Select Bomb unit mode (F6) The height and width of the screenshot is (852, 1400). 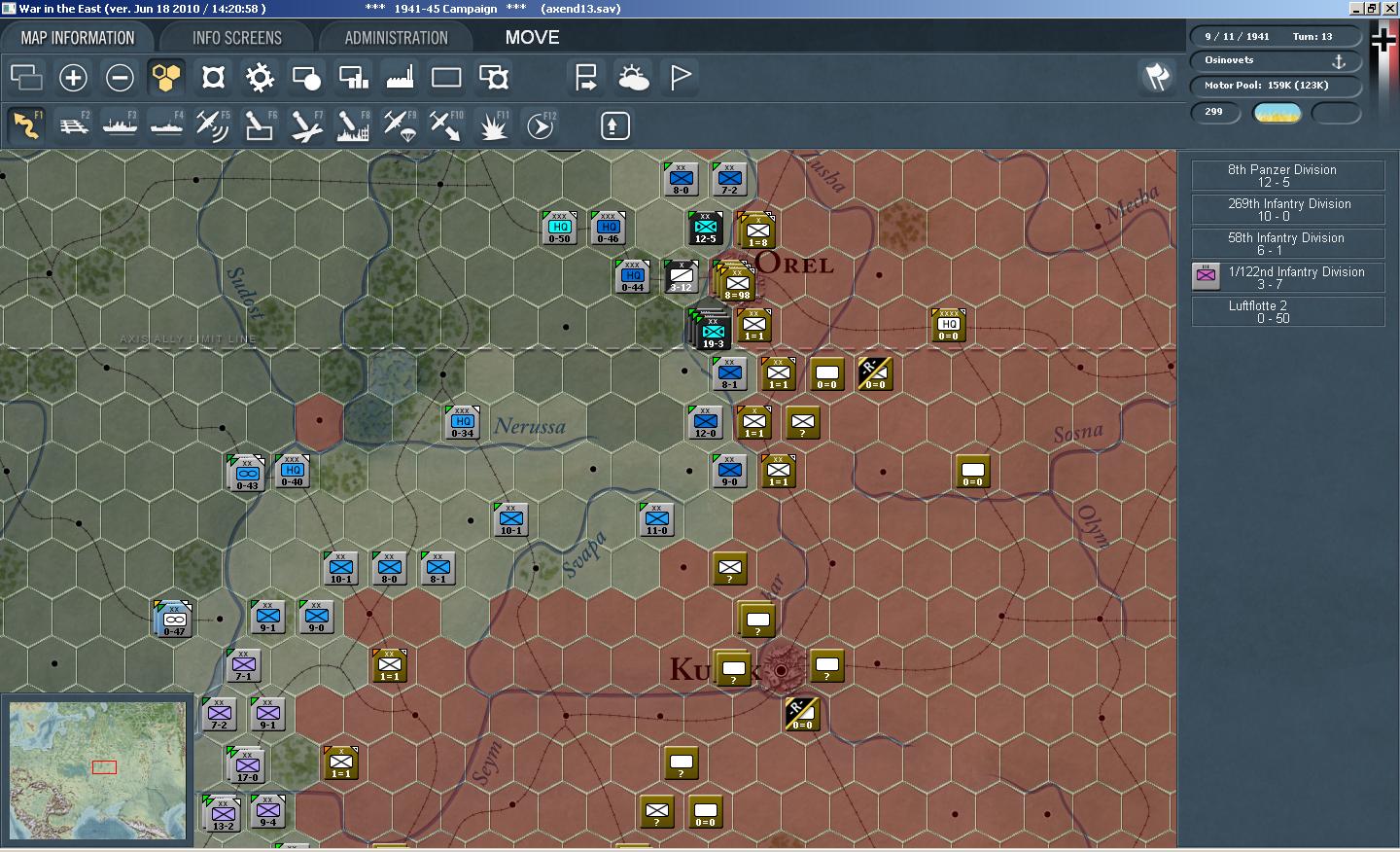pyautogui.click(x=260, y=125)
